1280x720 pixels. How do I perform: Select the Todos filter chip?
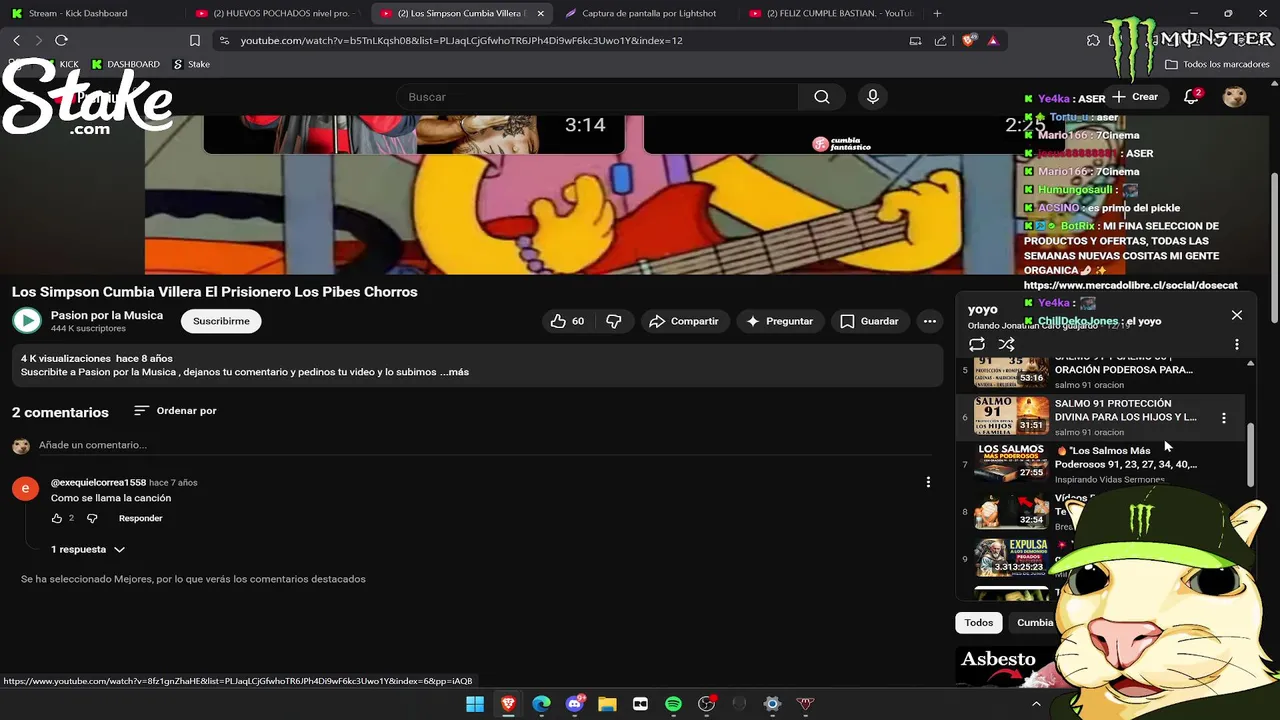point(979,622)
